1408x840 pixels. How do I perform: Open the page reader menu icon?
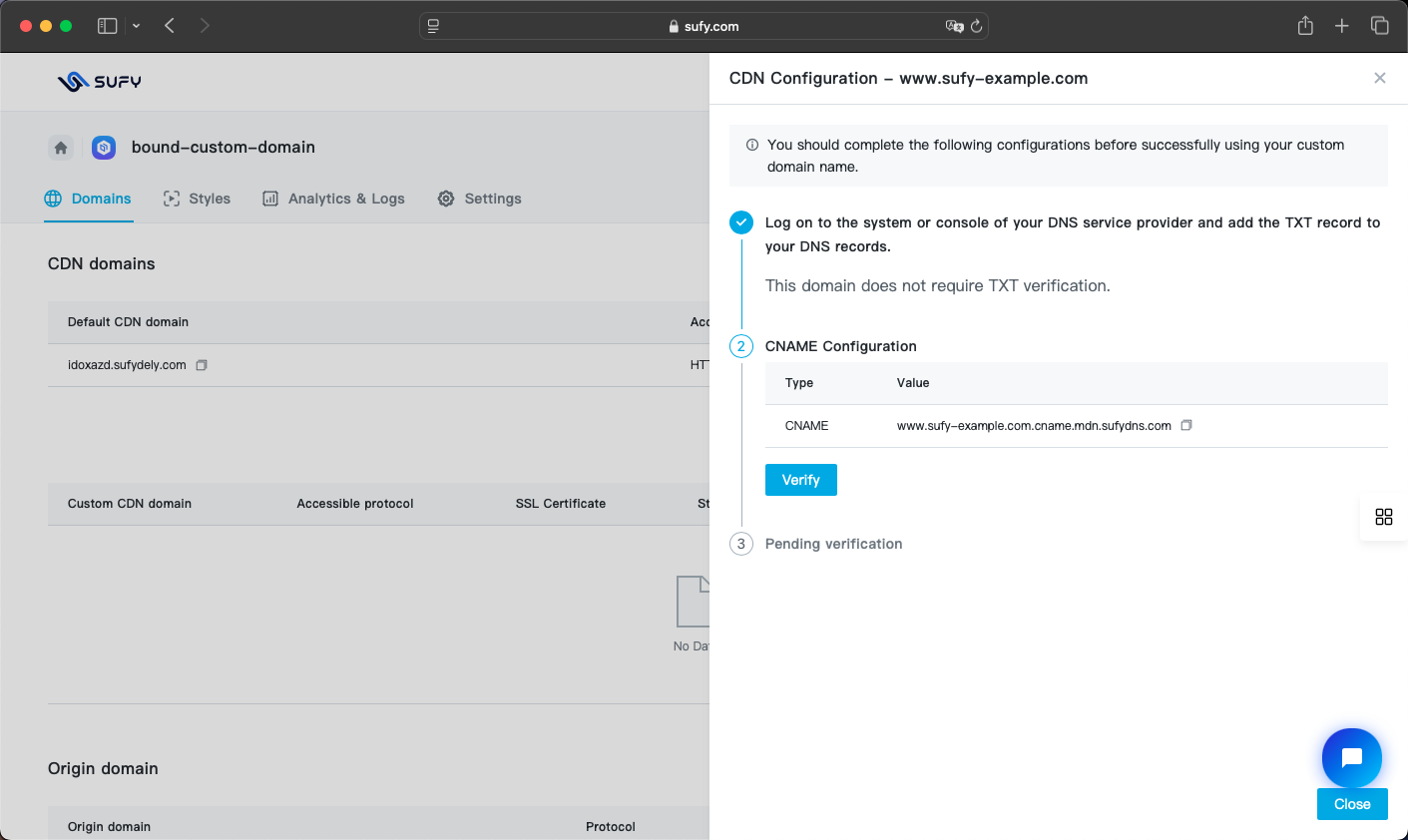[433, 26]
